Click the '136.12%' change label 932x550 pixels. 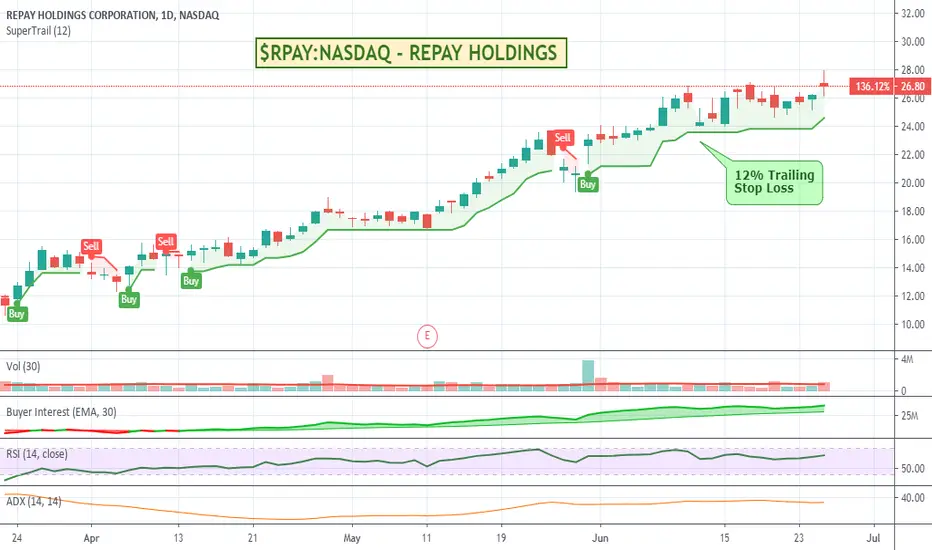873,86
